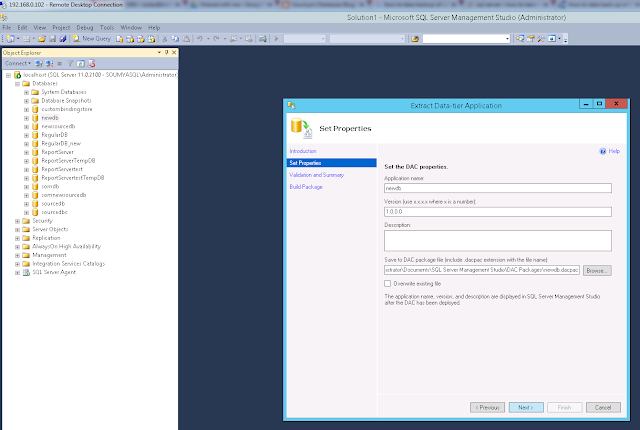The width and height of the screenshot is (640, 430).
Task: Open the Debug menu
Action: click(x=85, y=27)
